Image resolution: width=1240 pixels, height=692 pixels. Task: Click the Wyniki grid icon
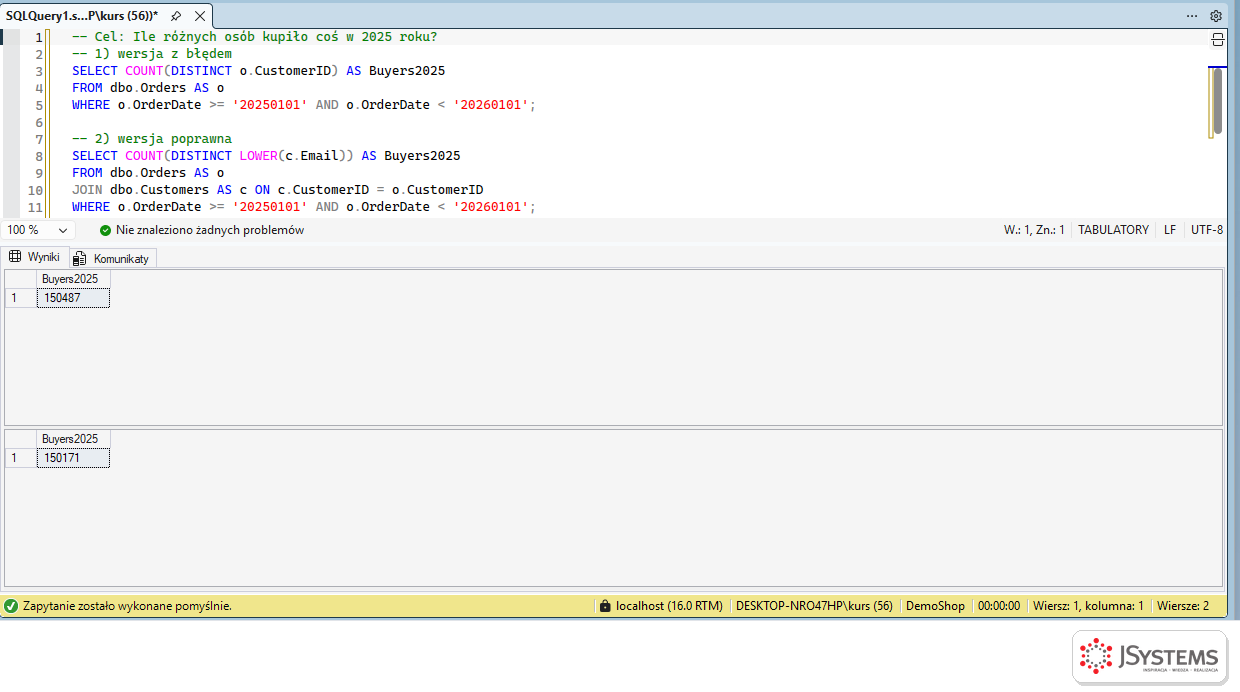click(x=15, y=257)
